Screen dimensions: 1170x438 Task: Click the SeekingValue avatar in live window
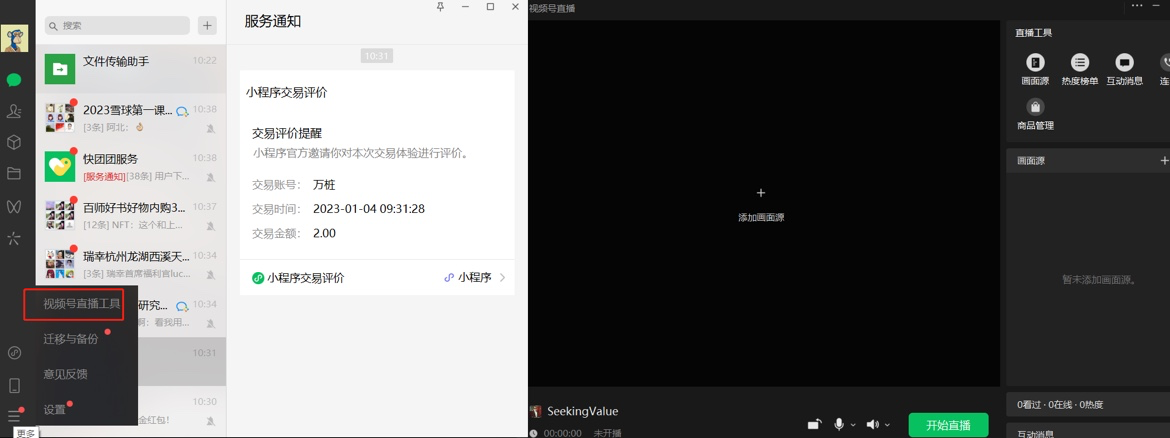535,411
